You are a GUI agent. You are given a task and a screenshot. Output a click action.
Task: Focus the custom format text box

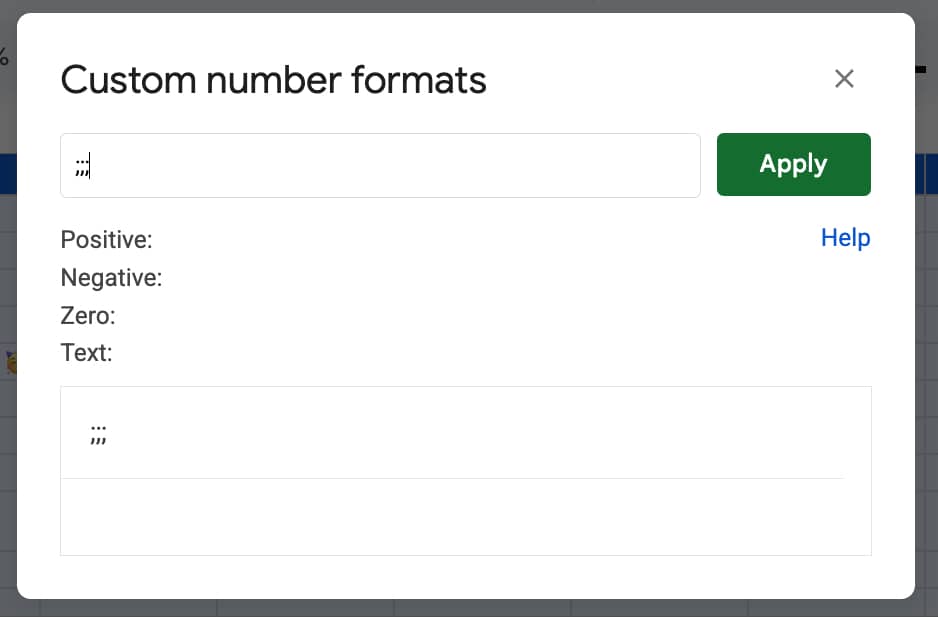click(x=380, y=166)
